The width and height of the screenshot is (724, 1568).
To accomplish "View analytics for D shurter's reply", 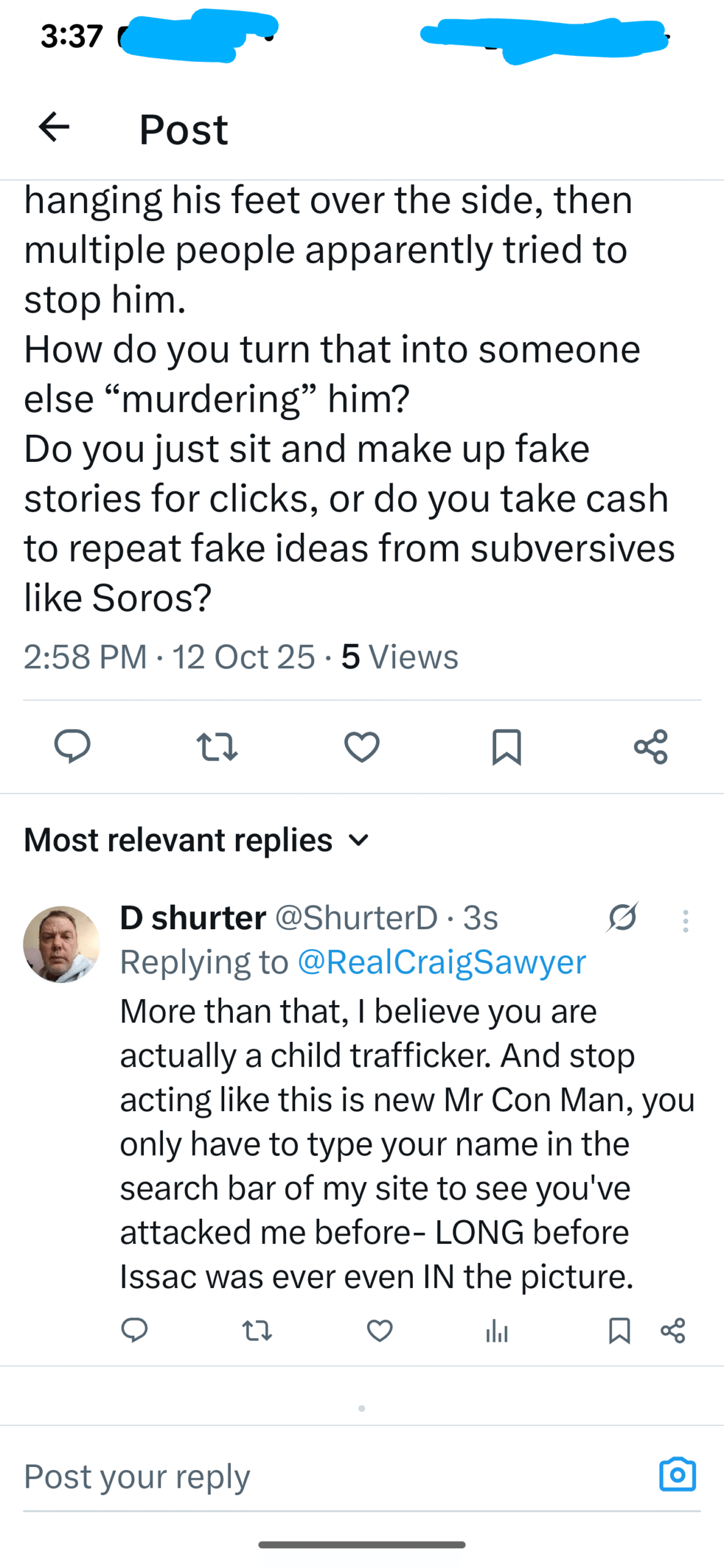I will [497, 1332].
